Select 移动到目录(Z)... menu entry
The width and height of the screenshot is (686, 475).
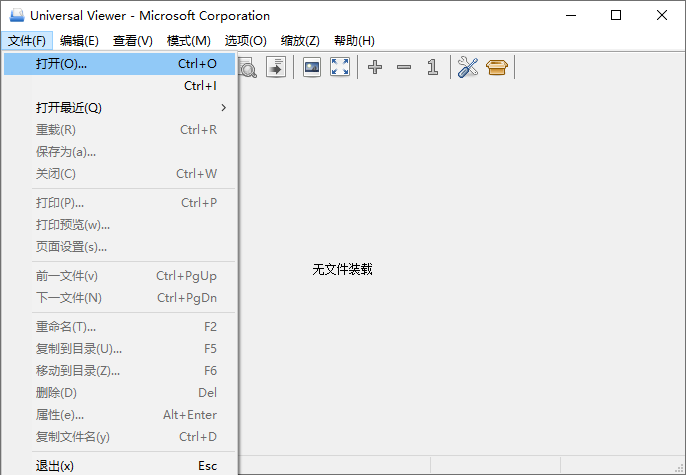click(119, 371)
